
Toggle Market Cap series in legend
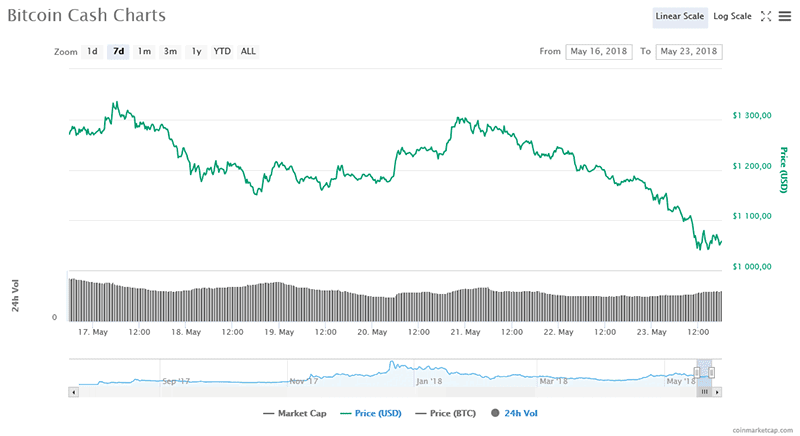[295, 413]
